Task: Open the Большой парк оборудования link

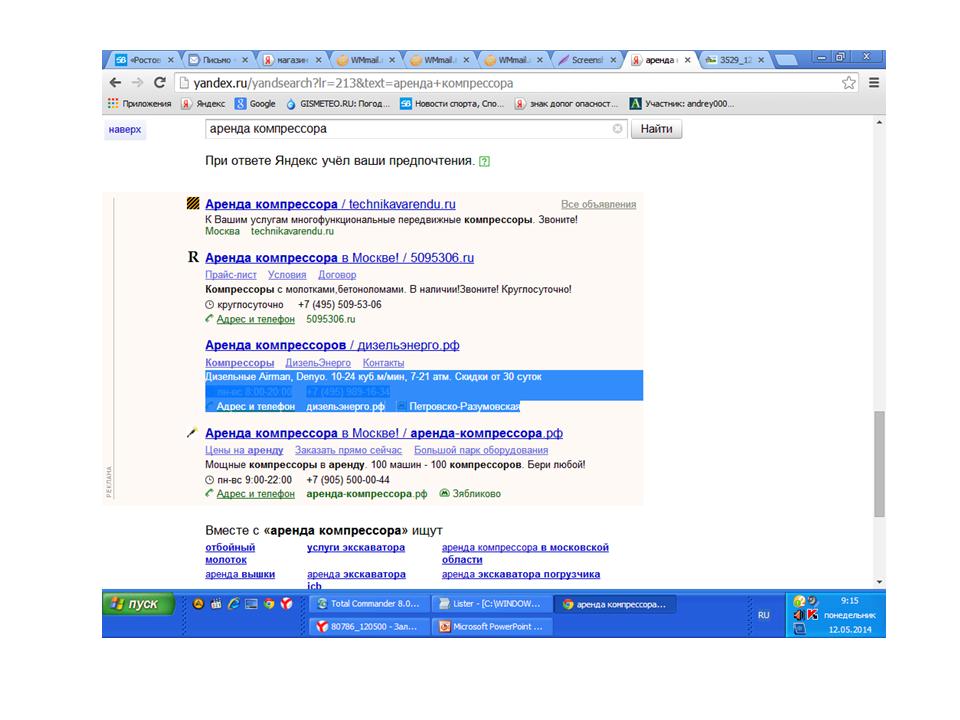Action: (481, 450)
